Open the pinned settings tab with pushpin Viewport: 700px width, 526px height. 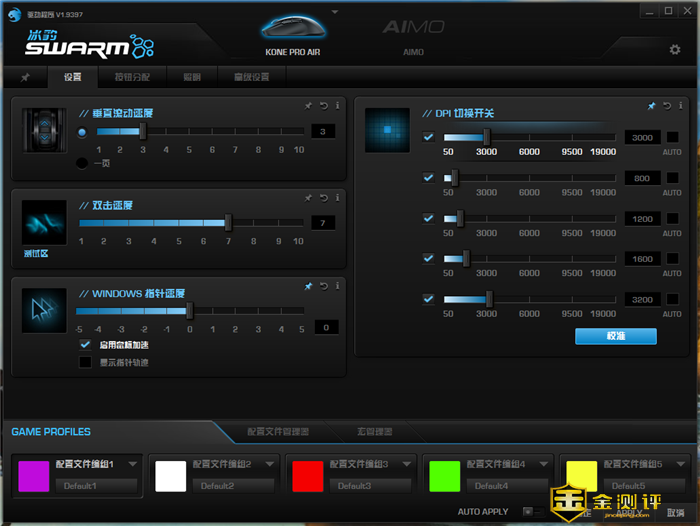click(25, 77)
